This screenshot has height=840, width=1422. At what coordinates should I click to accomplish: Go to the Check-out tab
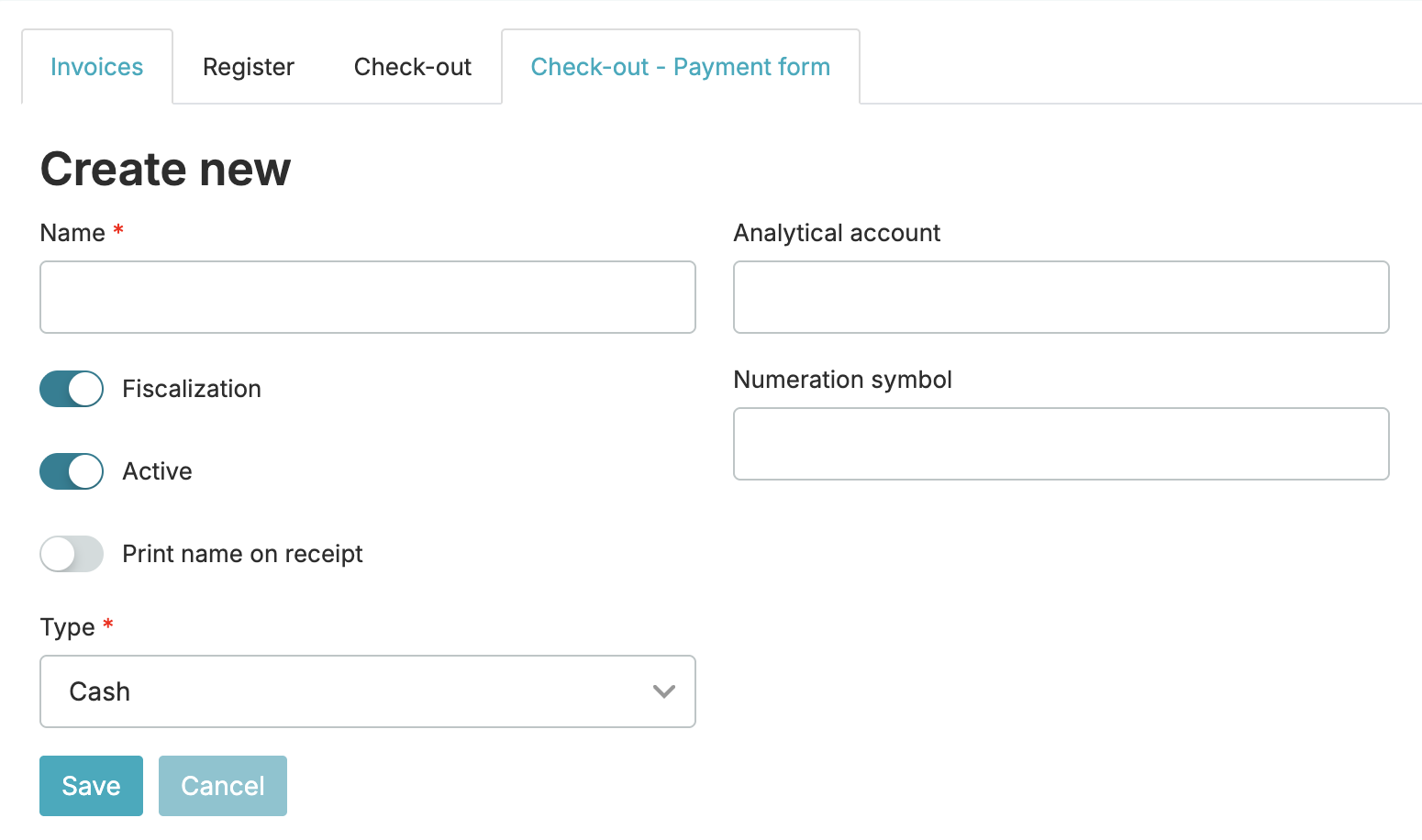point(412,67)
